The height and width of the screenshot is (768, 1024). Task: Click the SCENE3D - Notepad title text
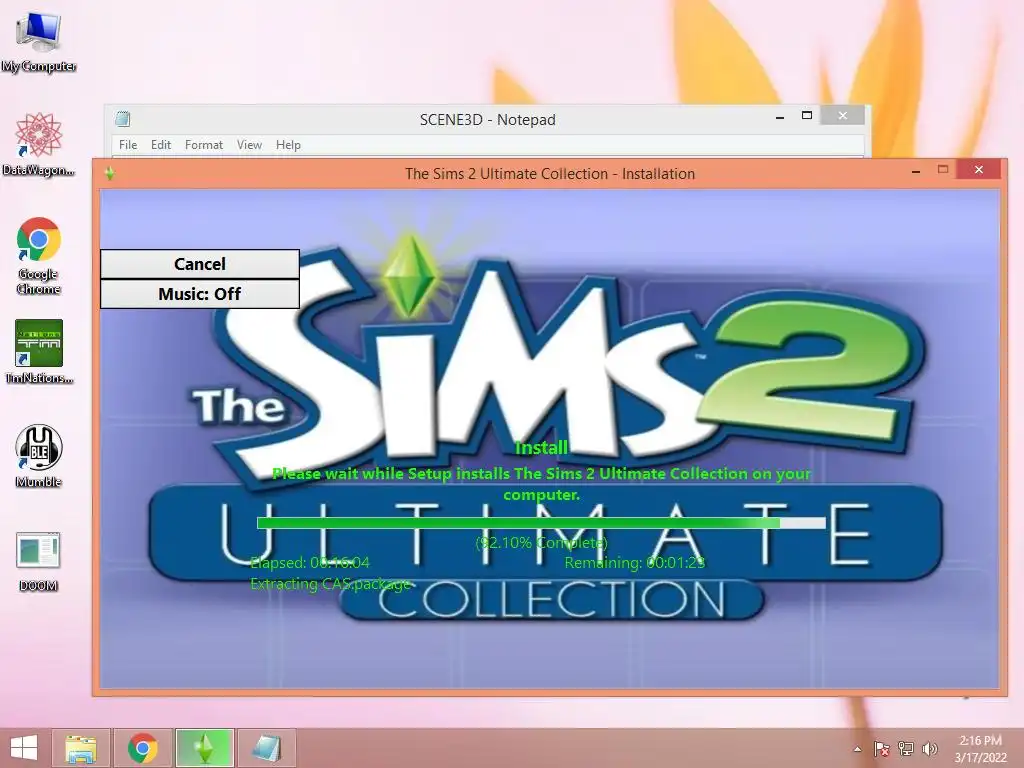pyautogui.click(x=488, y=120)
